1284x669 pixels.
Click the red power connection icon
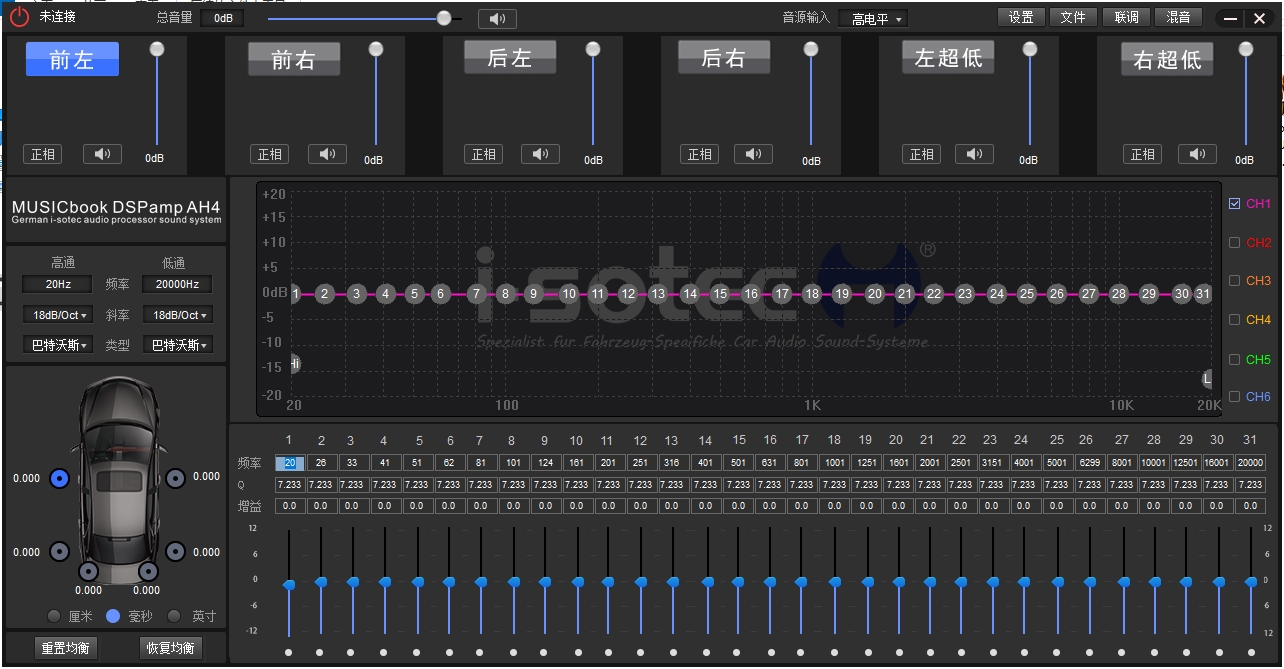[x=20, y=17]
